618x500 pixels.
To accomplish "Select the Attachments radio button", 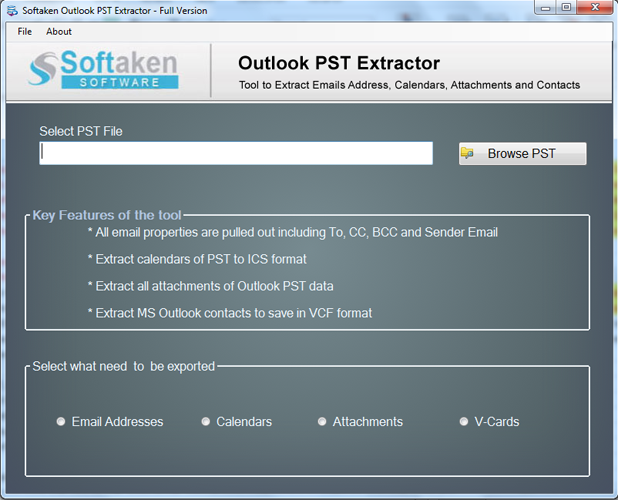I will 322,422.
